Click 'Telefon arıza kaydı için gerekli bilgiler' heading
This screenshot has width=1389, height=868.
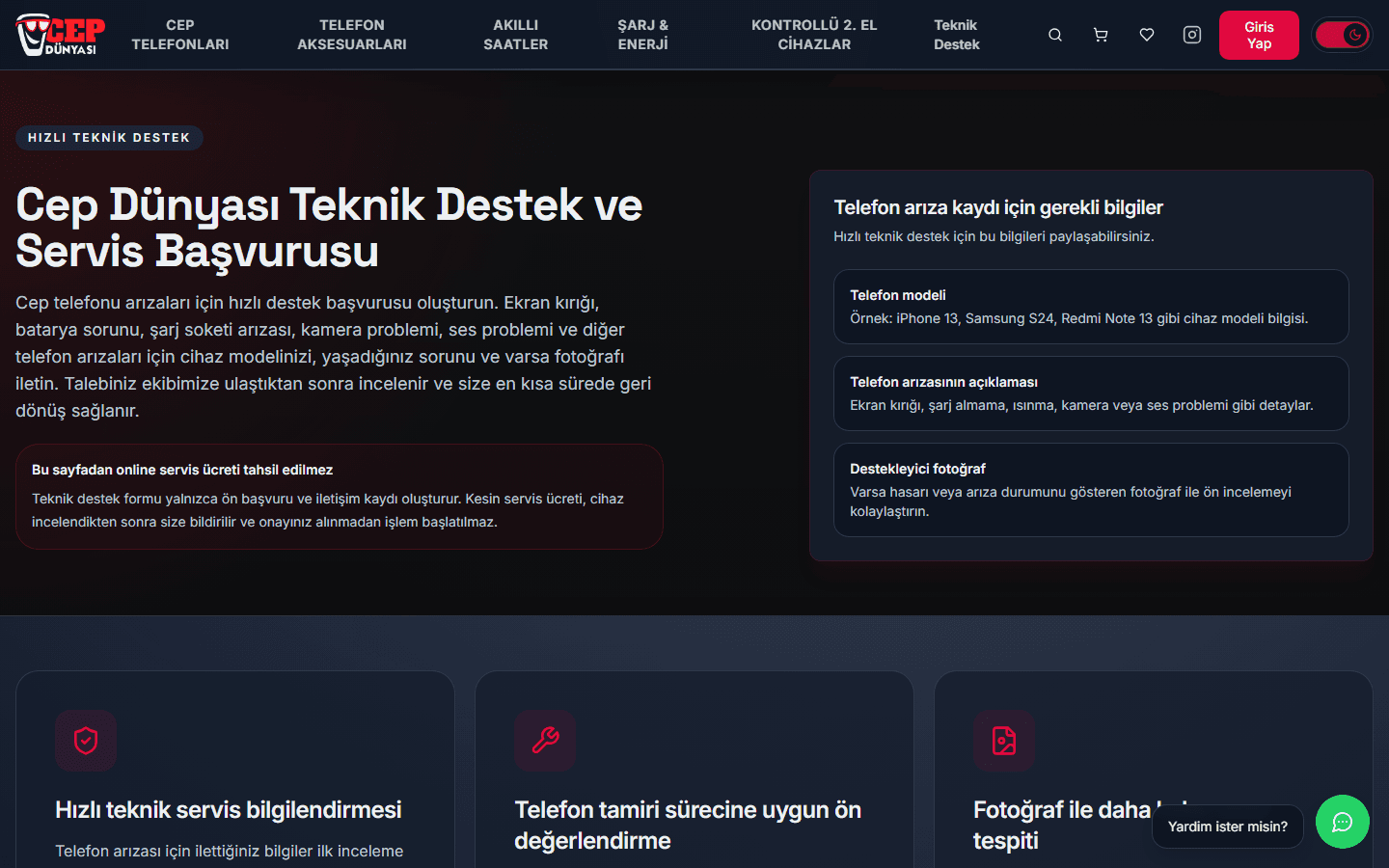pos(998,207)
